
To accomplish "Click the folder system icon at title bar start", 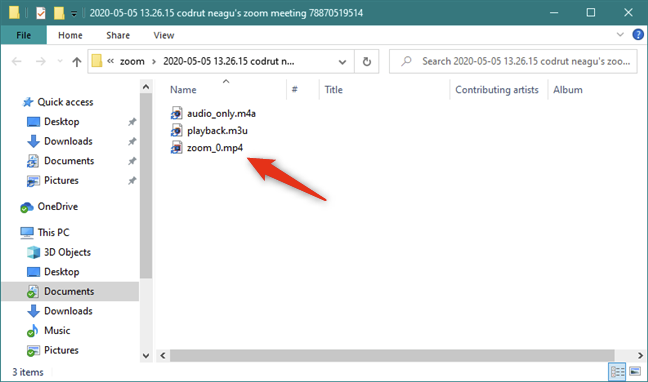I will [x=14, y=13].
